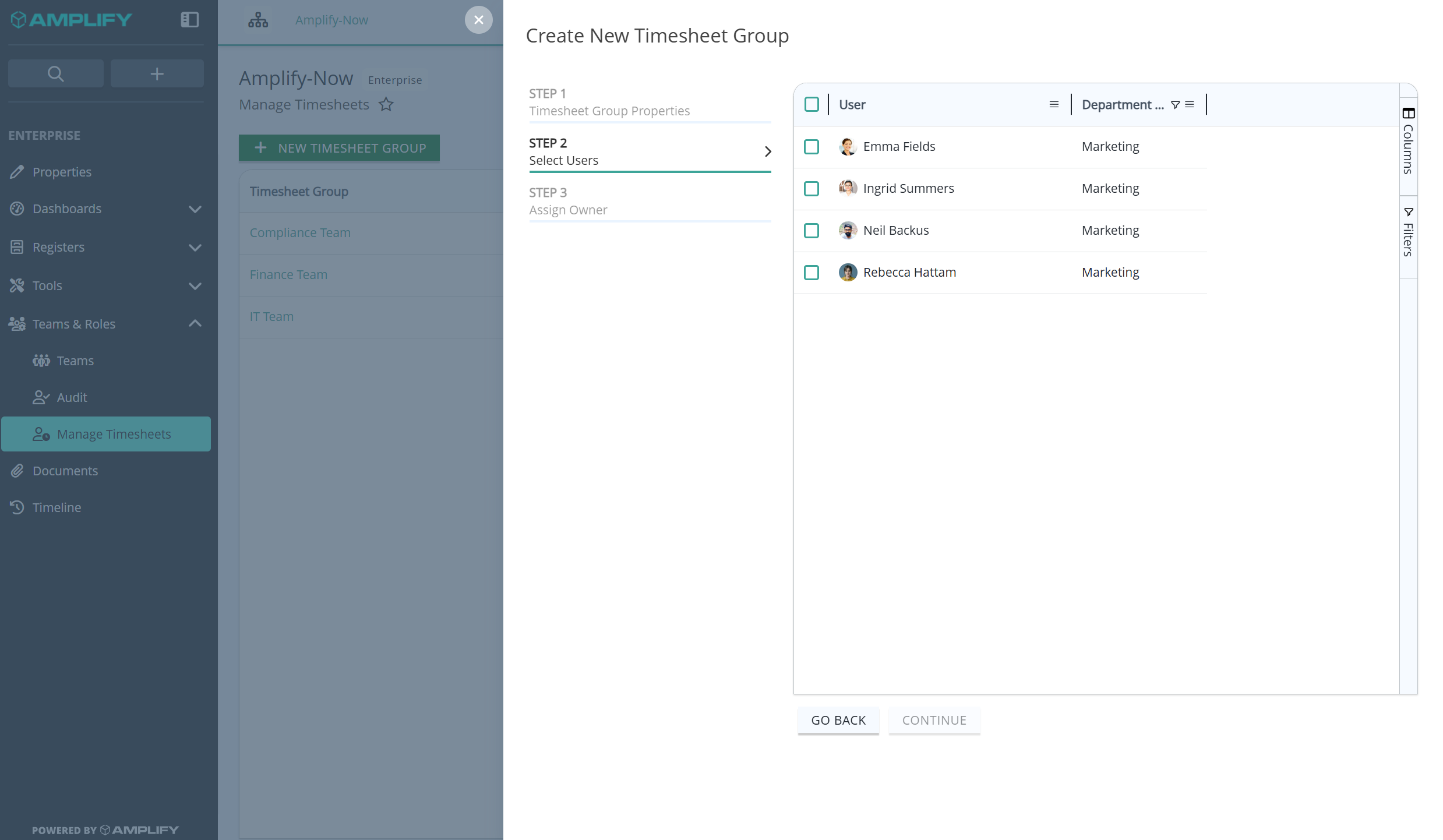Click Emma Fields' Marketing department cell
The height and width of the screenshot is (840, 1443).
pos(1110,147)
